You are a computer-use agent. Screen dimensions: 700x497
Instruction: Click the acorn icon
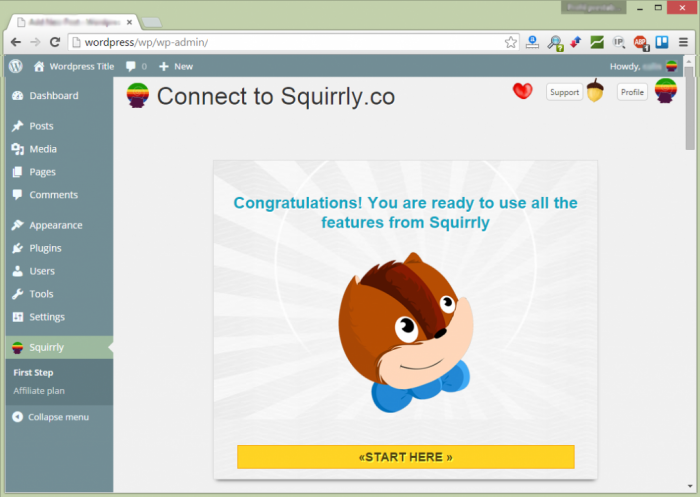tap(595, 90)
